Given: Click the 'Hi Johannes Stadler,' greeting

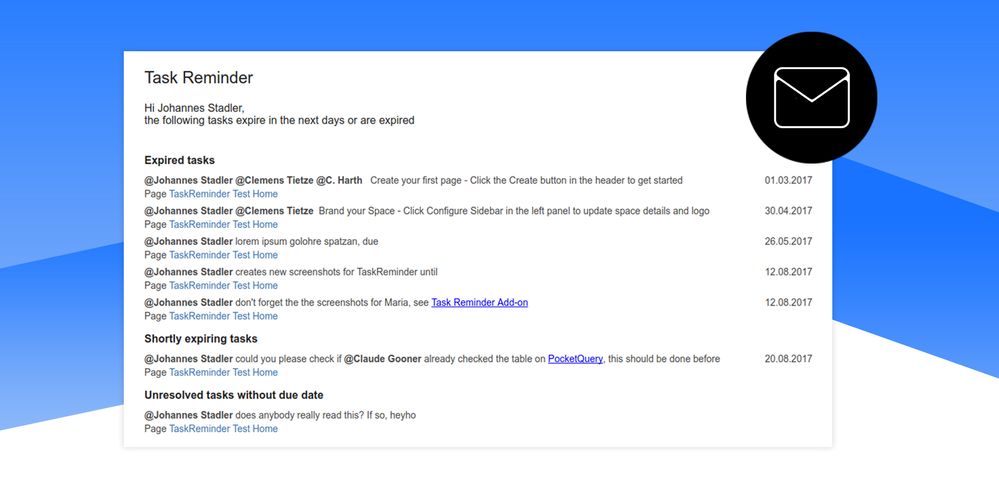Looking at the screenshot, I should click(194, 108).
